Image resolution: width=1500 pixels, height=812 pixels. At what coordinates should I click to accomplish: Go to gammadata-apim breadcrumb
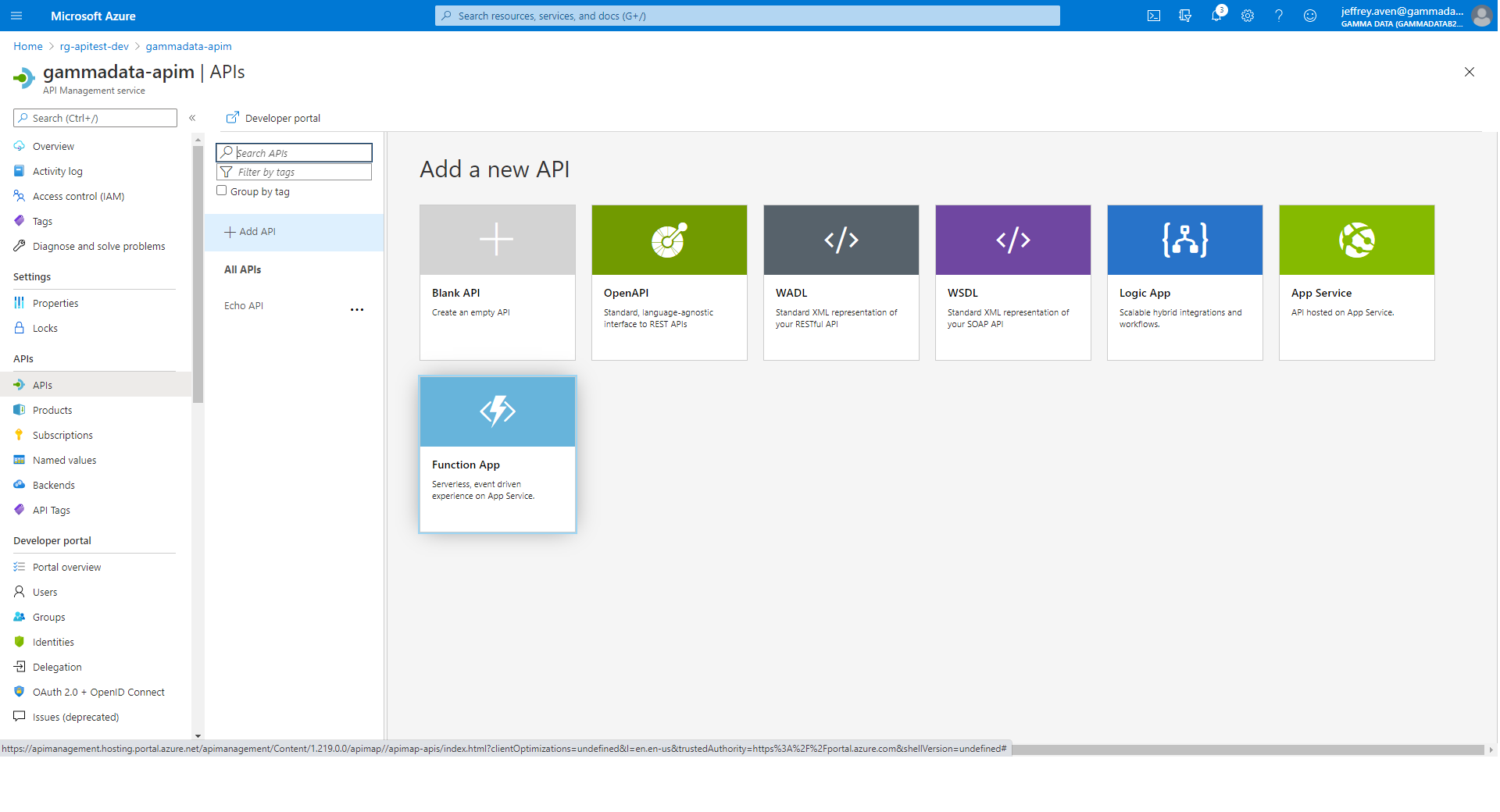189,46
